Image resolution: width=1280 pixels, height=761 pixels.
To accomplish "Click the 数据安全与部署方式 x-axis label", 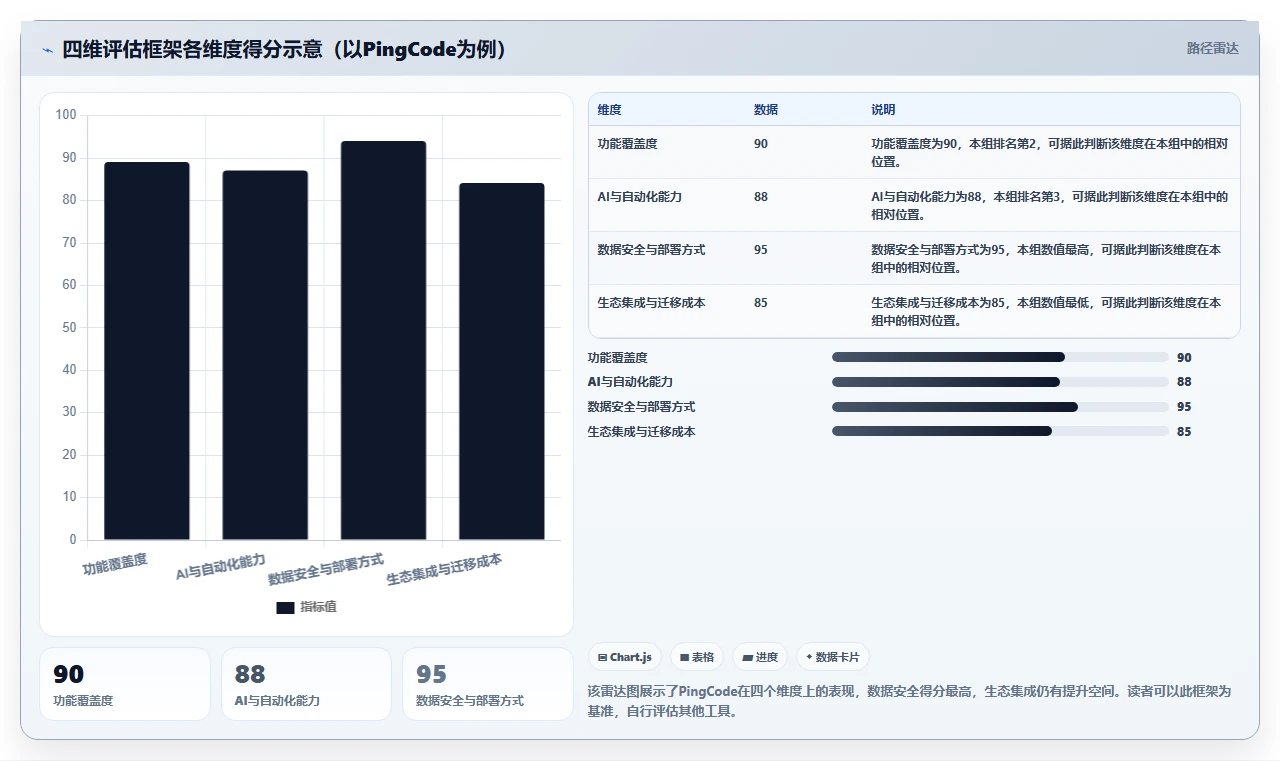I will 326,569.
